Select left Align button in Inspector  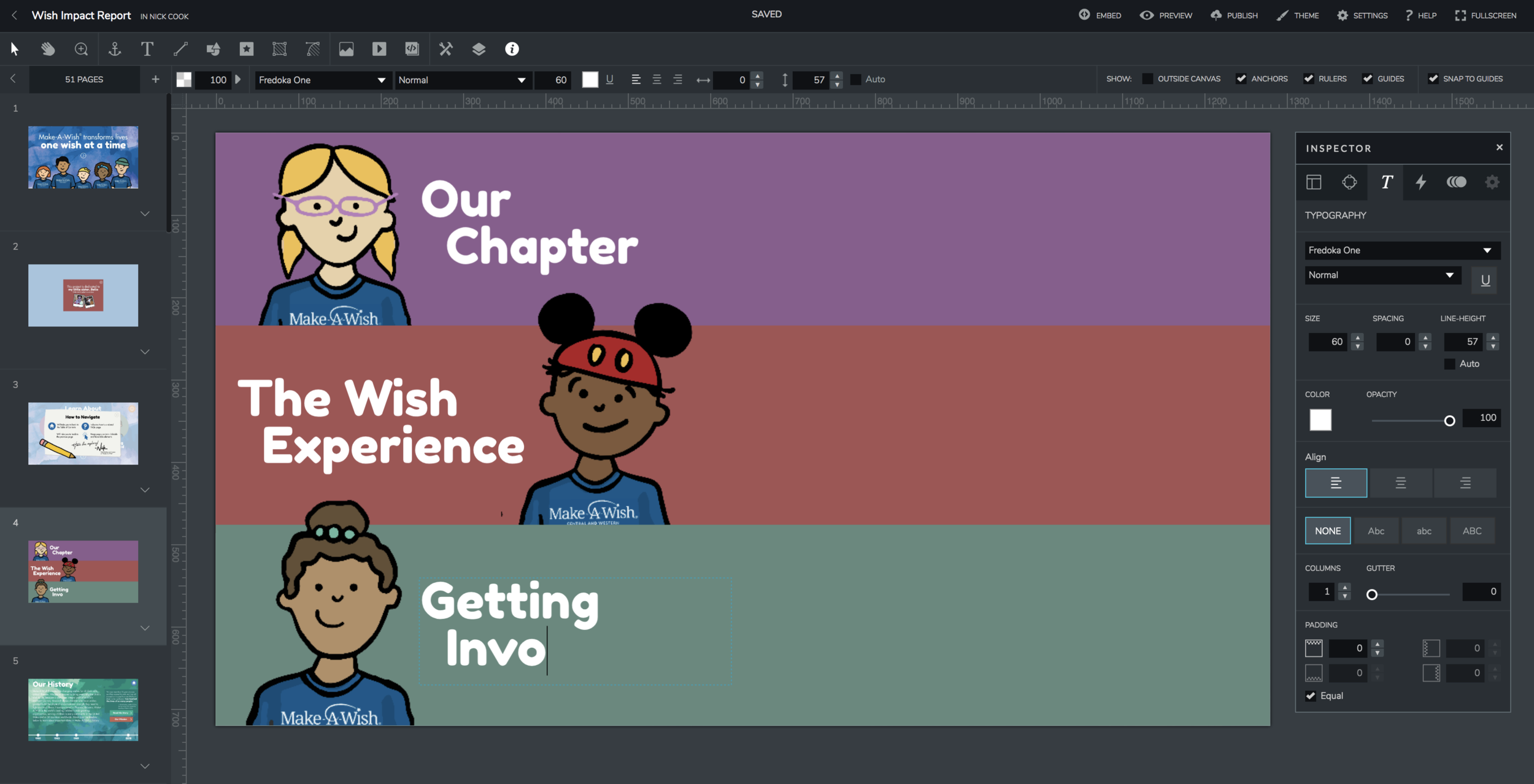tap(1336, 483)
